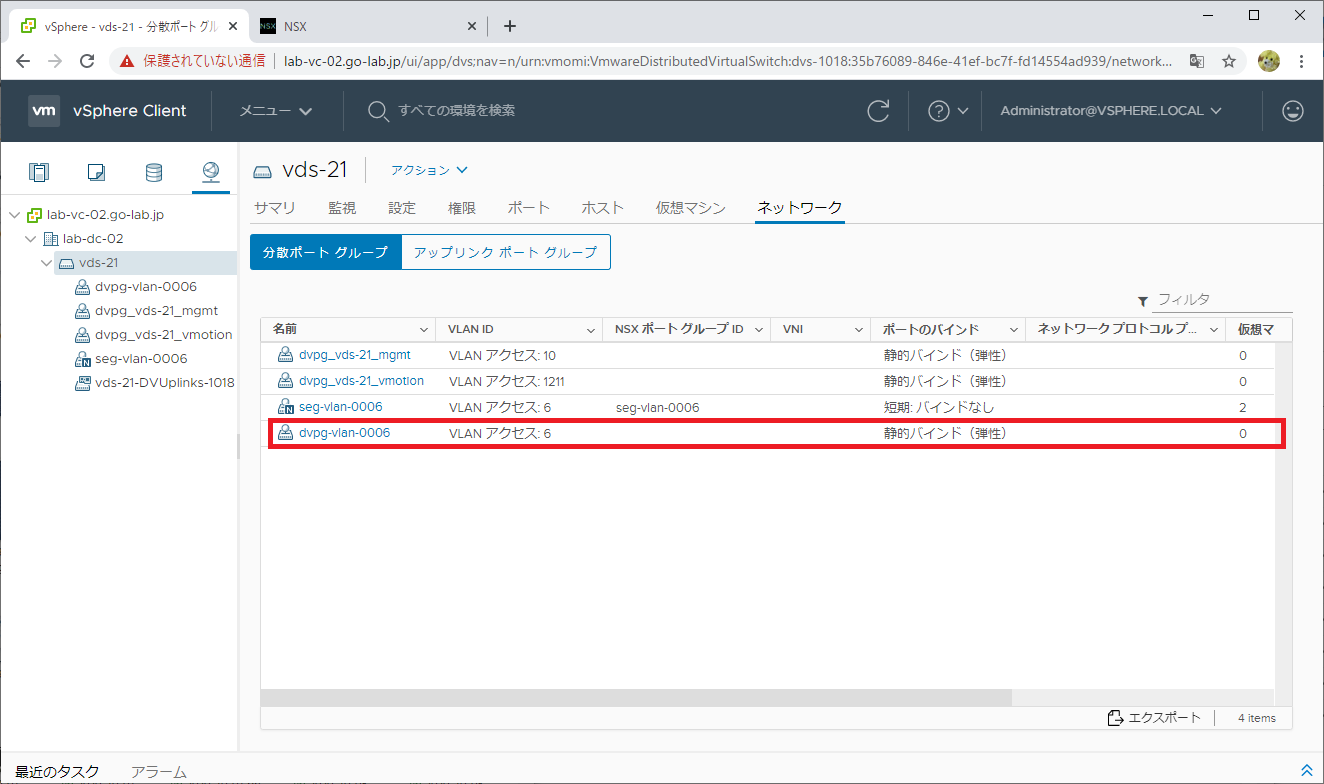This screenshot has width=1324, height=784.
Task: Bookmark this page with star icon
Action: pos(1229,61)
